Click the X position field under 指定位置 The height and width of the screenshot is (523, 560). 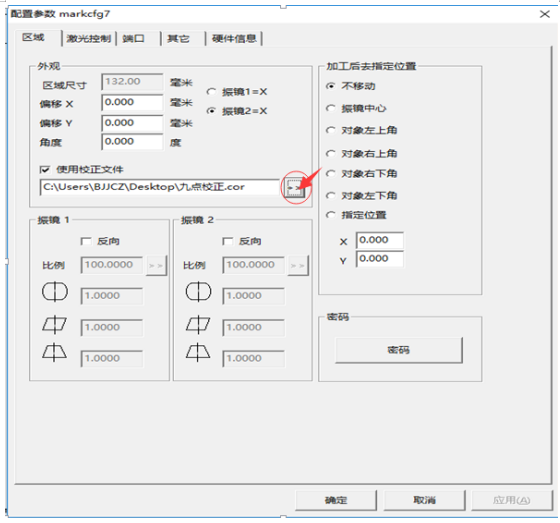tap(380, 240)
